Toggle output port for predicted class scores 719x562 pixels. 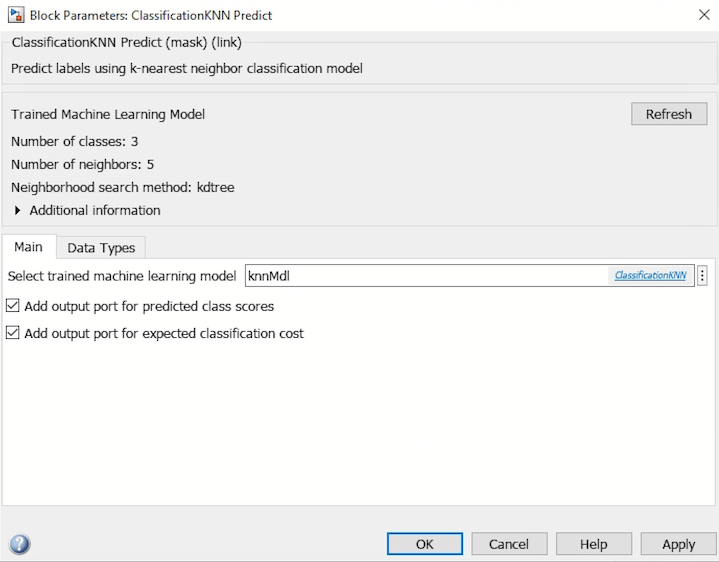coord(13,306)
